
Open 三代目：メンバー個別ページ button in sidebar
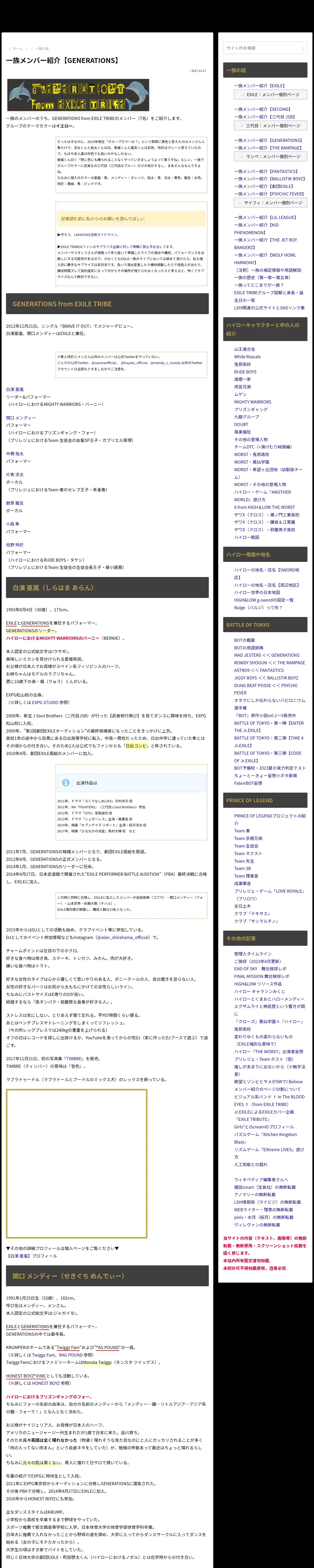point(271,125)
